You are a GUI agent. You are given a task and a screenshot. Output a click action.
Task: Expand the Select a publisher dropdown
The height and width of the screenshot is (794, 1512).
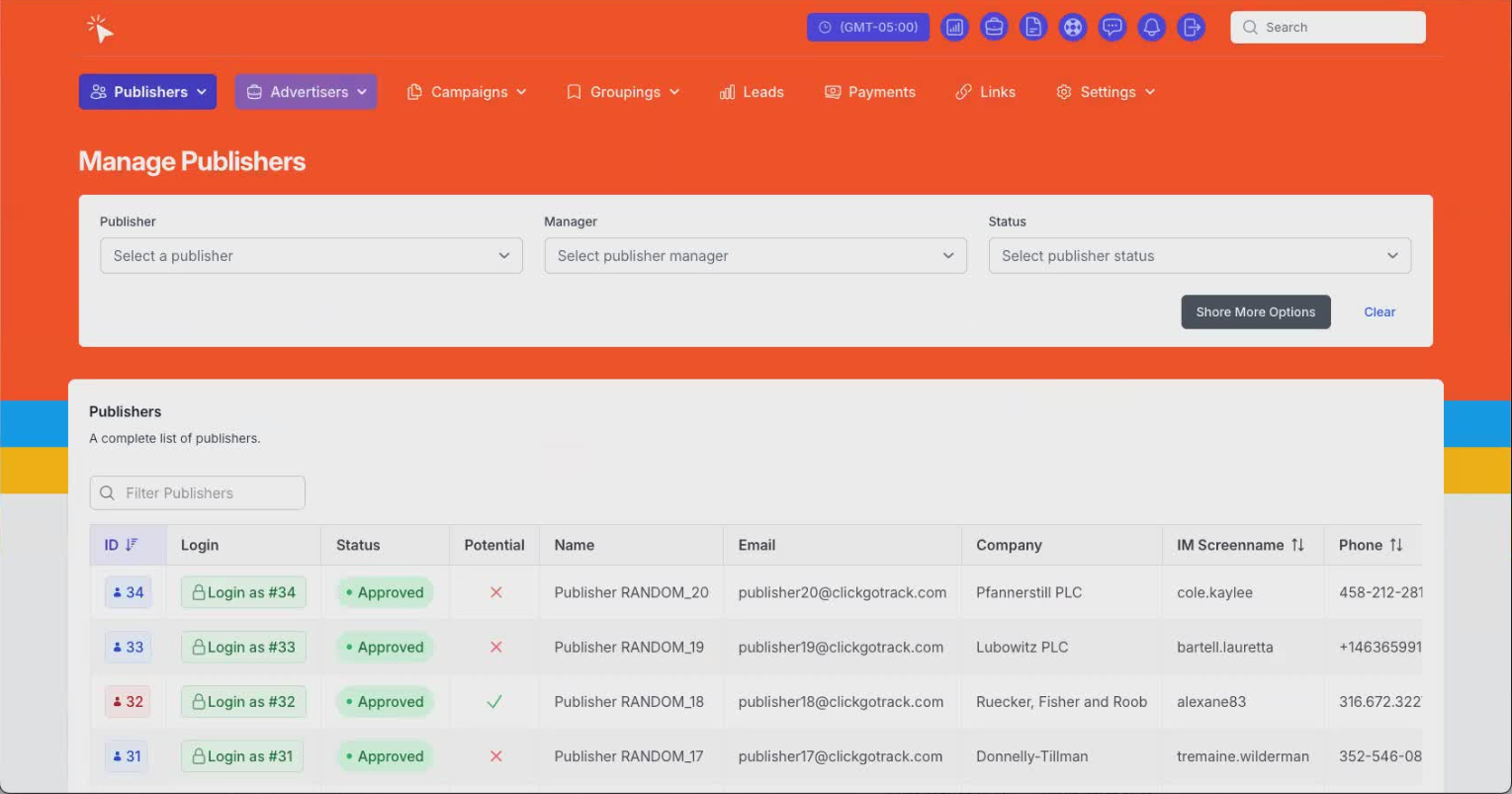coord(311,256)
